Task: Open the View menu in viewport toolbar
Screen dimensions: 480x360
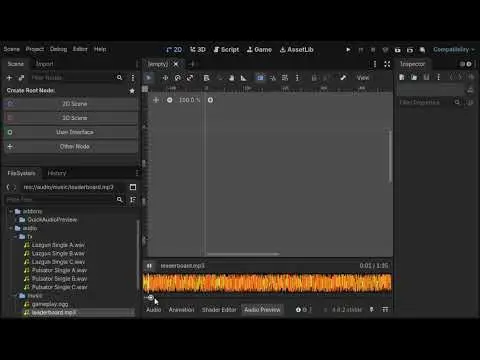Action: coord(363,78)
